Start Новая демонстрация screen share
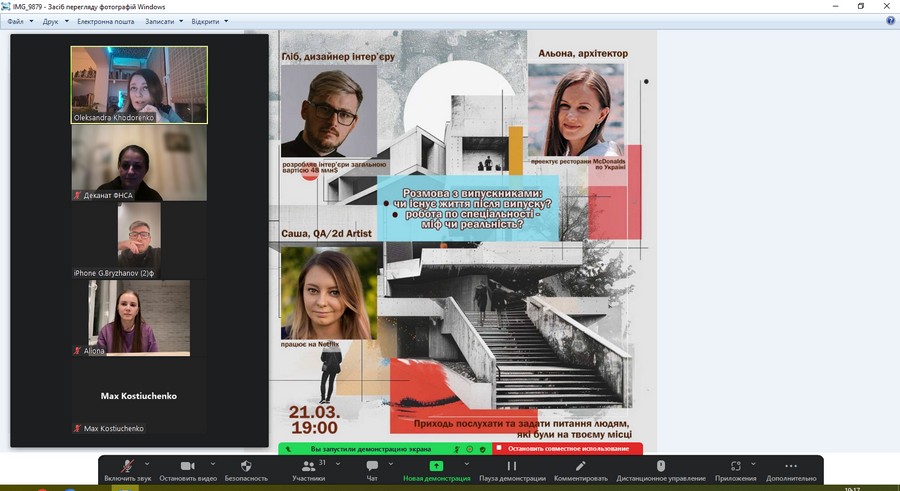Viewport: 900px width, 491px height. [x=436, y=466]
